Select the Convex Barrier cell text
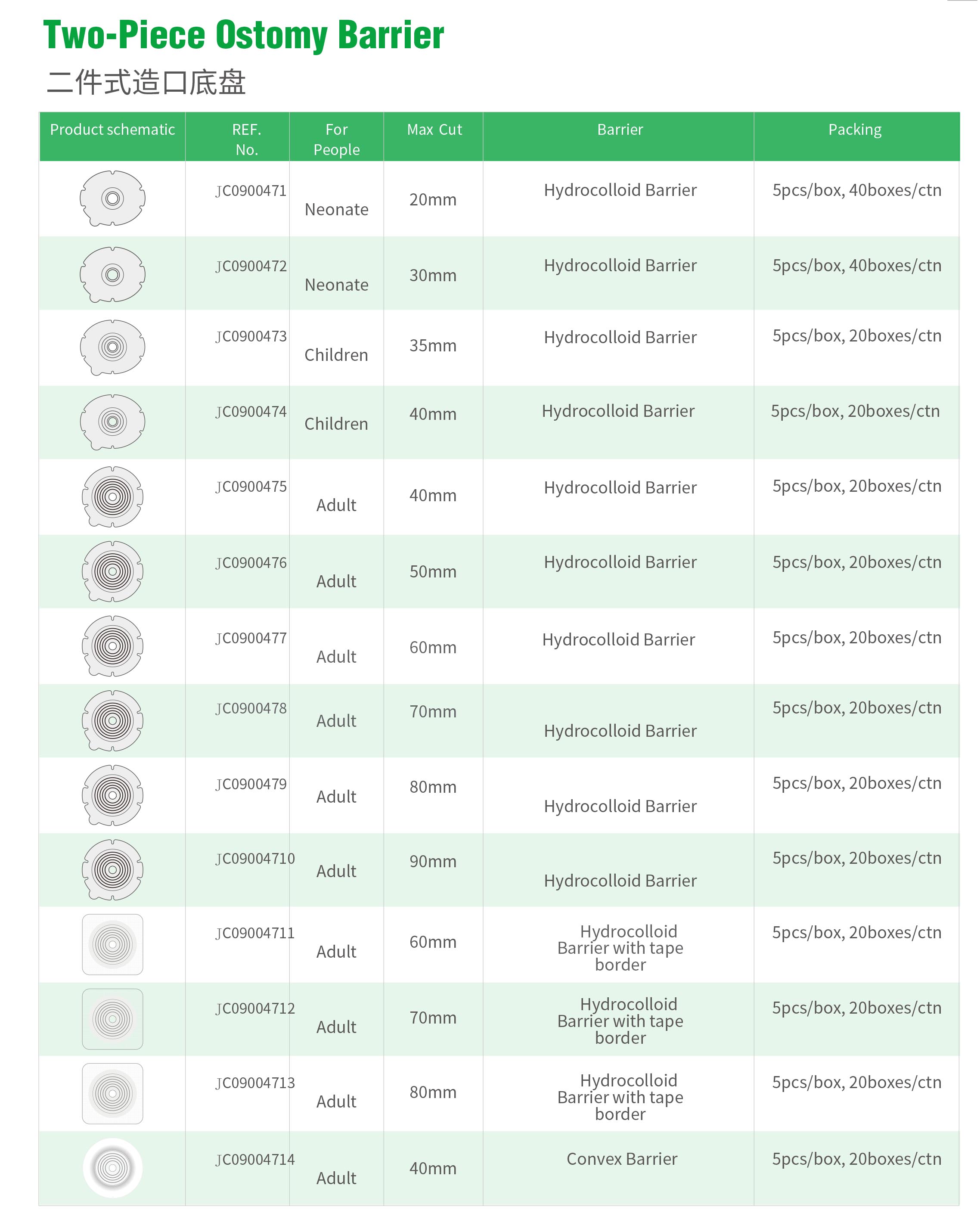The width and height of the screenshot is (980, 1210). [x=621, y=1159]
